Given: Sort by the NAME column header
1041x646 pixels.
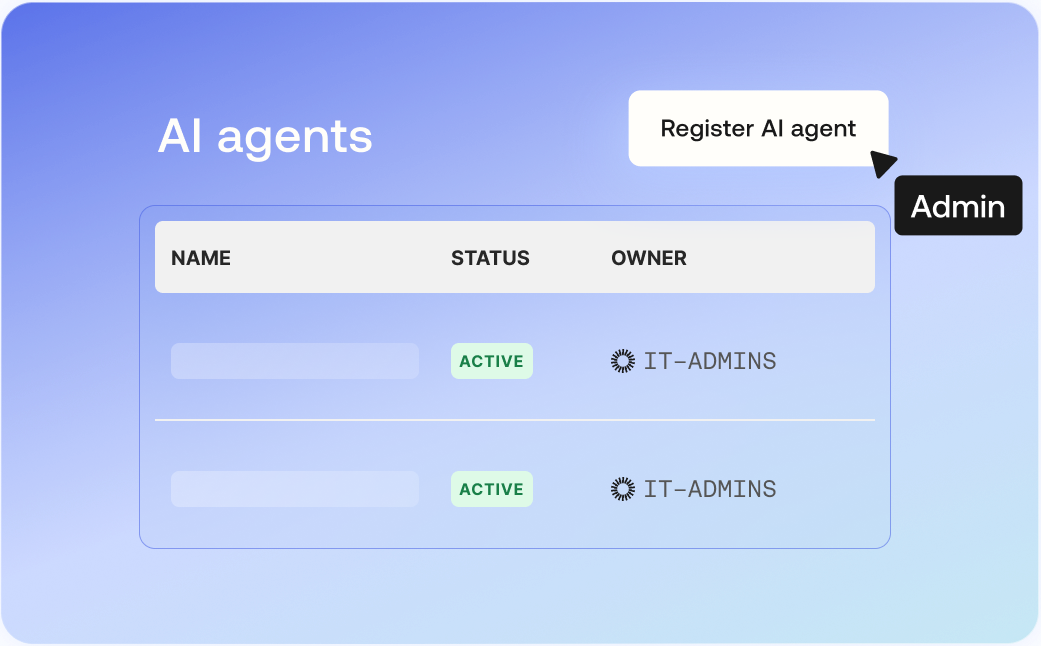Looking at the screenshot, I should [x=201, y=258].
